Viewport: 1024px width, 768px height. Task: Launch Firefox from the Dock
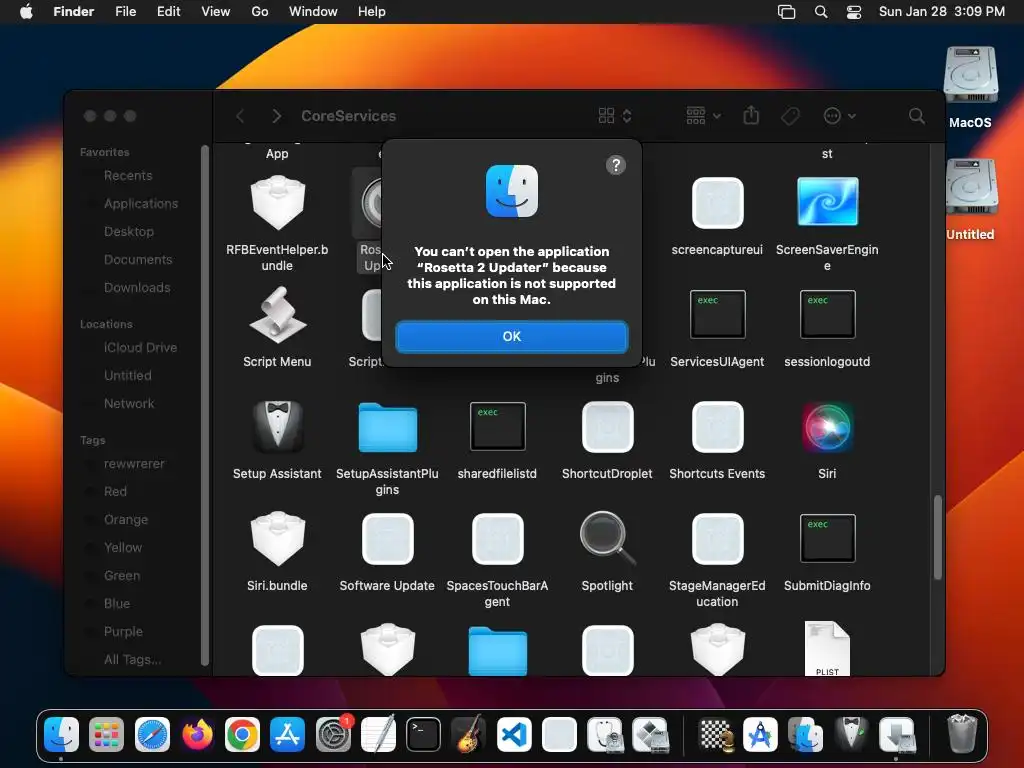(x=197, y=735)
